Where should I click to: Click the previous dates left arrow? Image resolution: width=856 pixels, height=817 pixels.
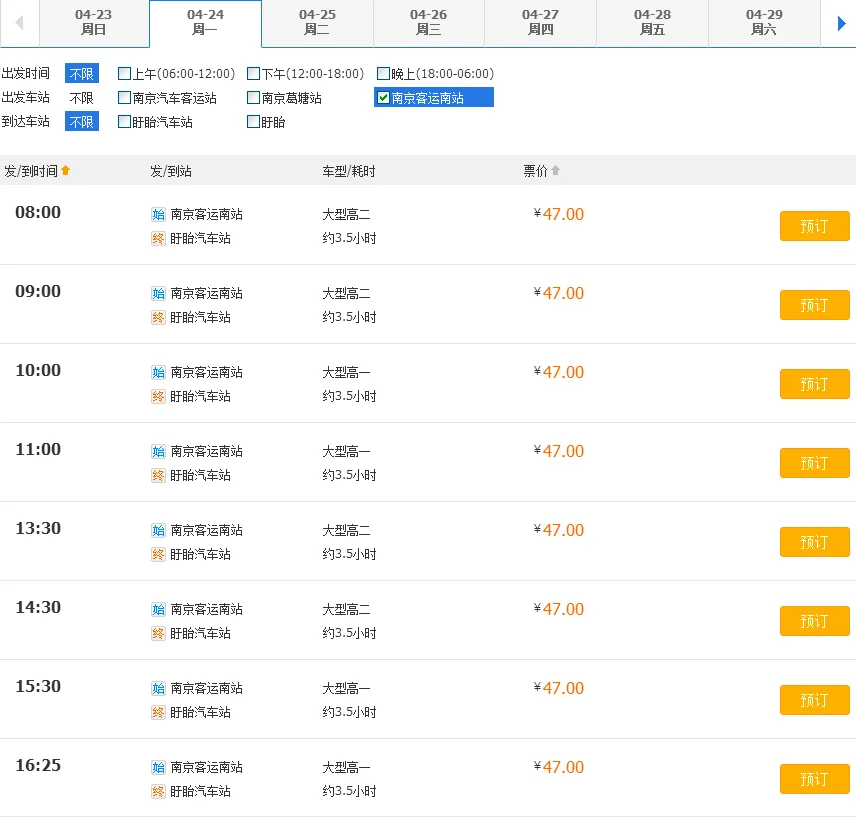[19, 23]
